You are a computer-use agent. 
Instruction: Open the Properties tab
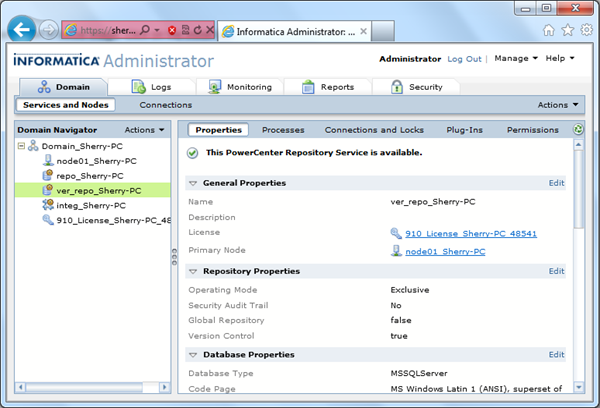218,130
